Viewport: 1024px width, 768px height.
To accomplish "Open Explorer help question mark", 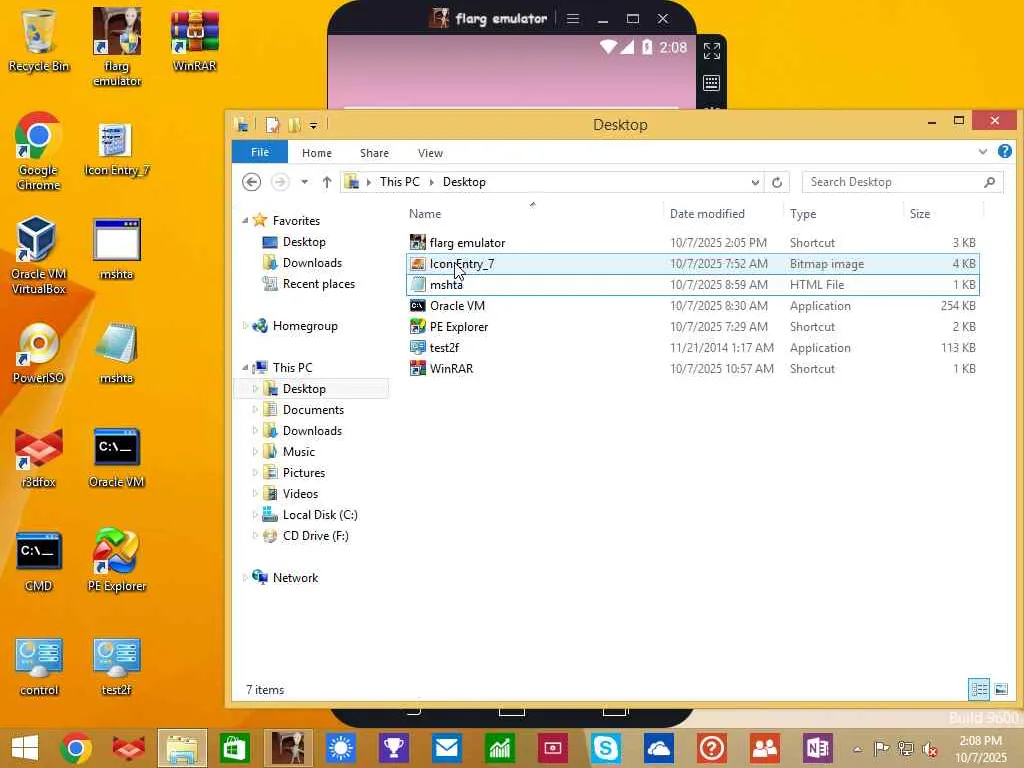I will (x=1004, y=152).
